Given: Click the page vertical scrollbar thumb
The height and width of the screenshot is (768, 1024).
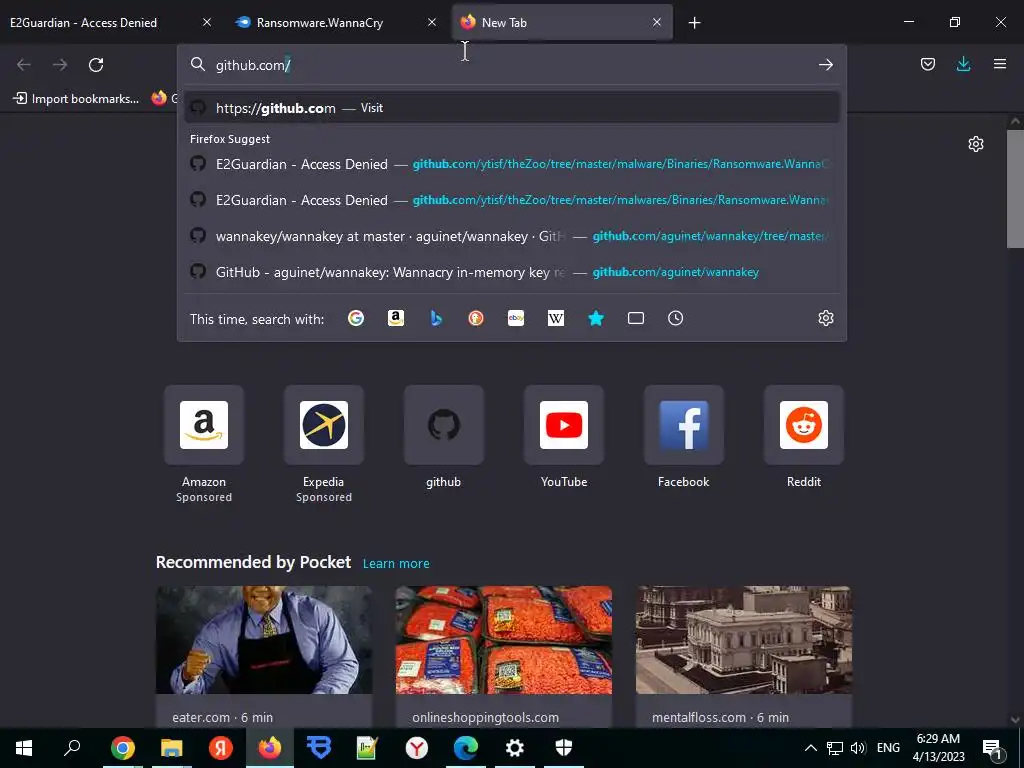Looking at the screenshot, I should (x=1015, y=189).
